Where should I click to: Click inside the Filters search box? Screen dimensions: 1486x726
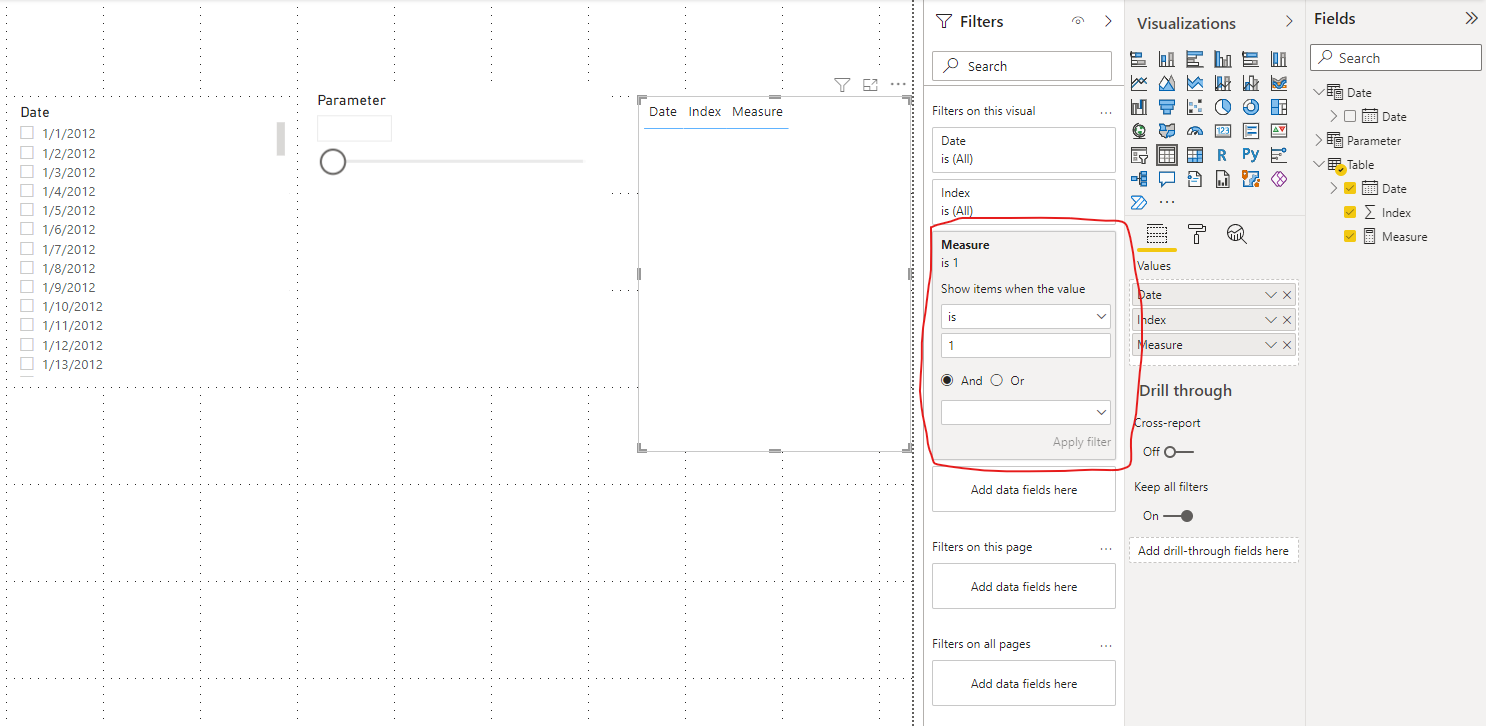1021,65
